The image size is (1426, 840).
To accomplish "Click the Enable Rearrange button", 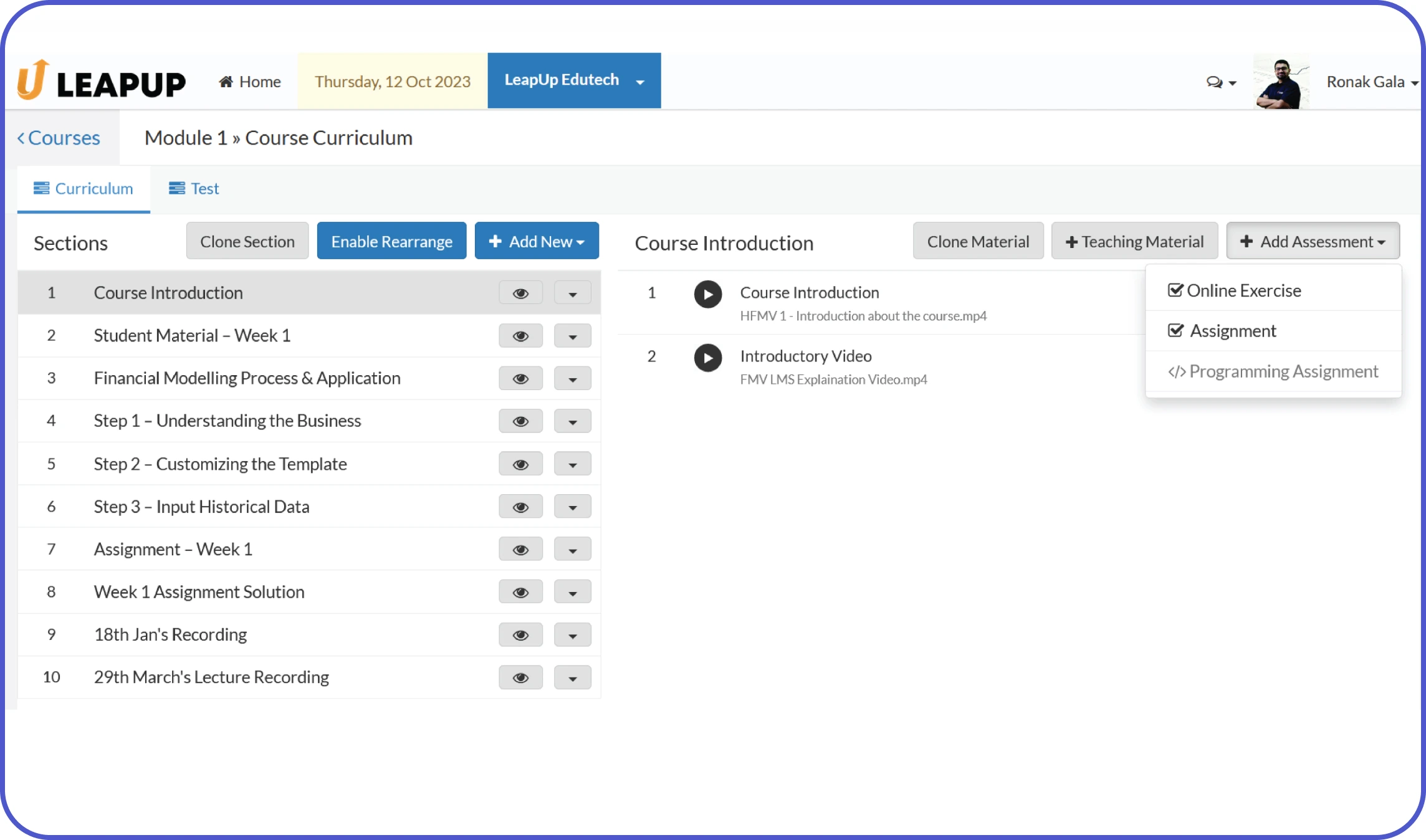I will tap(391, 241).
